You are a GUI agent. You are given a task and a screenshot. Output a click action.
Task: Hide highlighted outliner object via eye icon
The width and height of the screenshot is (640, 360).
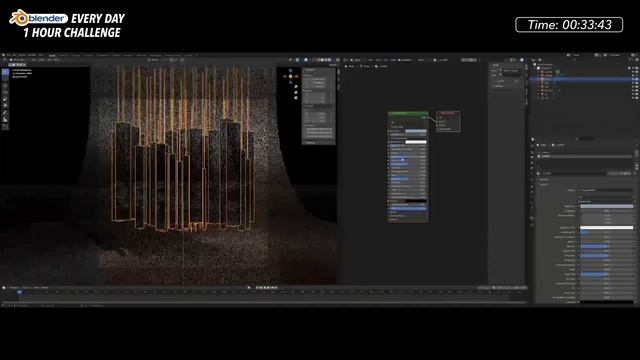click(x=633, y=79)
